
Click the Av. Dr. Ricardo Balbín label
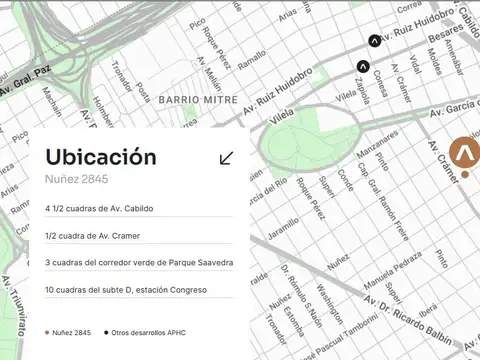click(407, 320)
